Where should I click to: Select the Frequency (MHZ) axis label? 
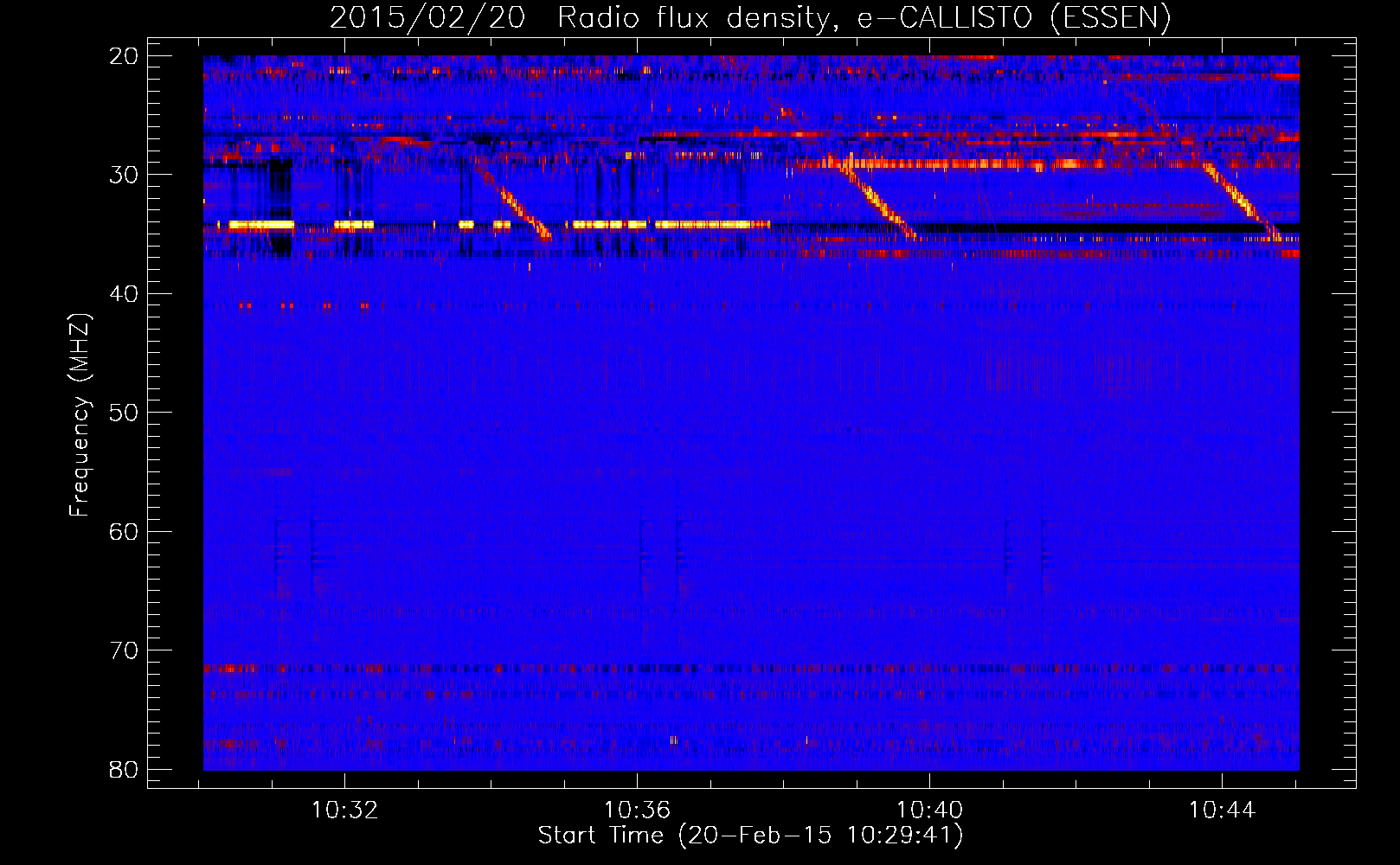tap(80, 415)
